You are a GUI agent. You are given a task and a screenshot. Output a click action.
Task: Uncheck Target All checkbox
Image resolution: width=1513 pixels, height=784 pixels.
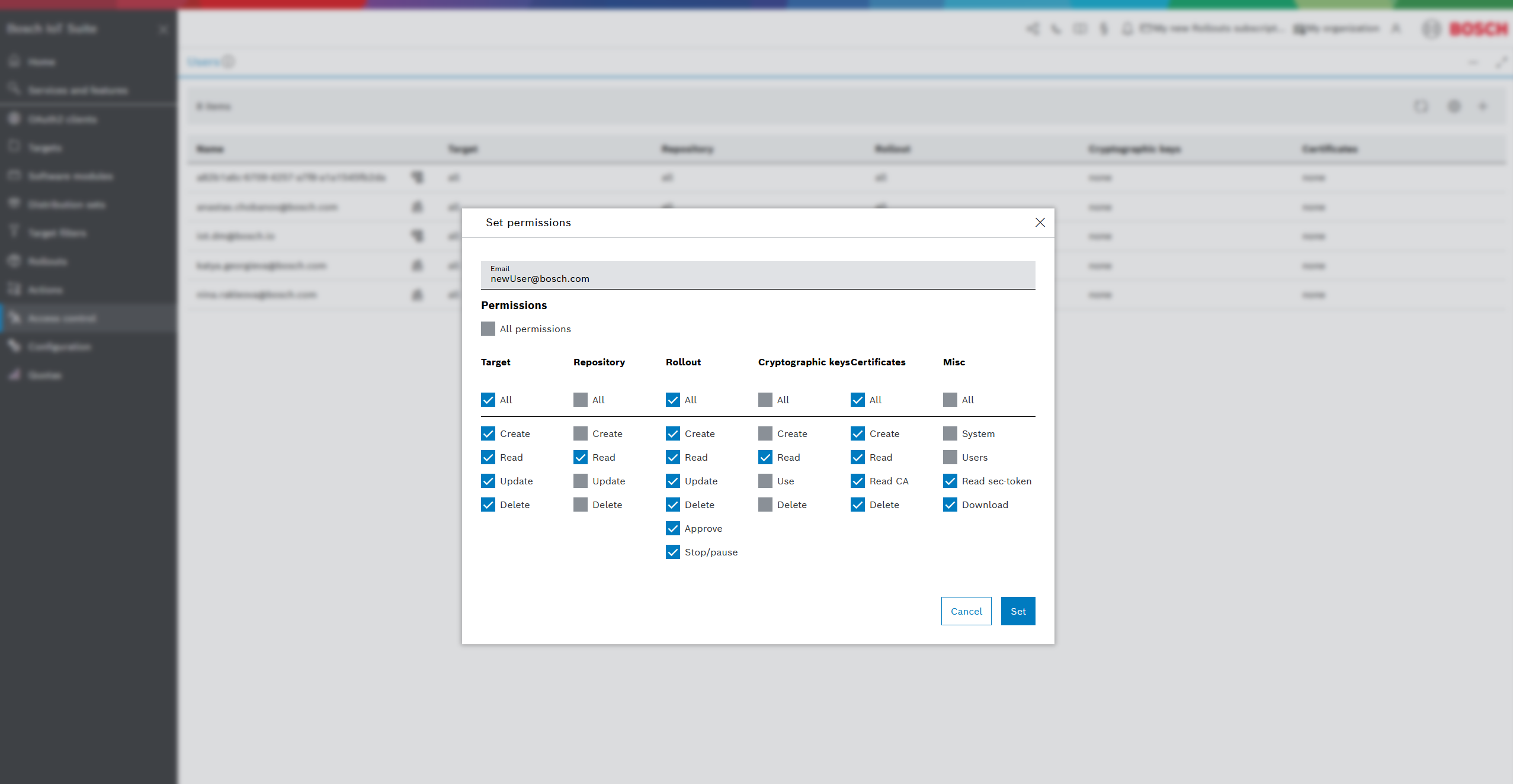[x=488, y=400]
